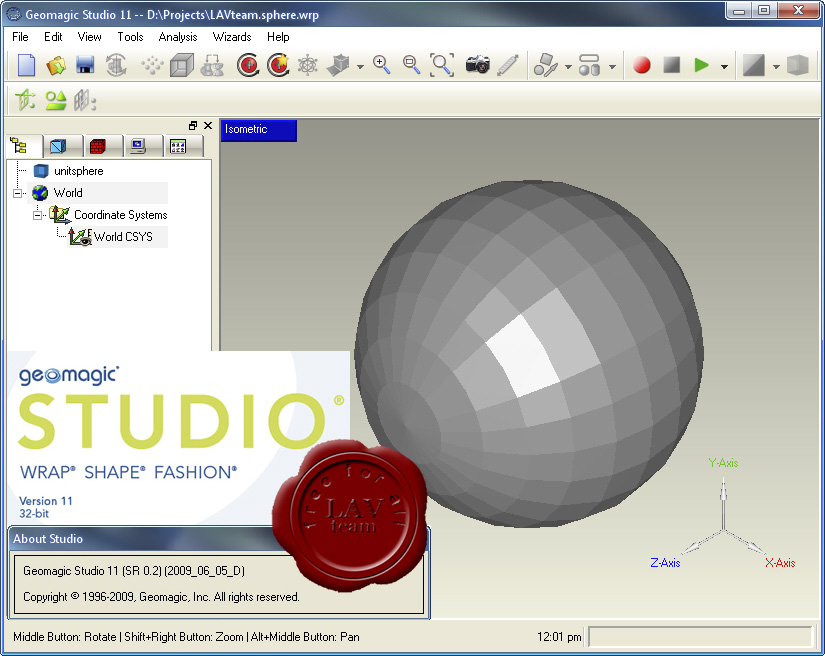Click the About Studio dialog title
825x656 pixels.
tap(48, 539)
